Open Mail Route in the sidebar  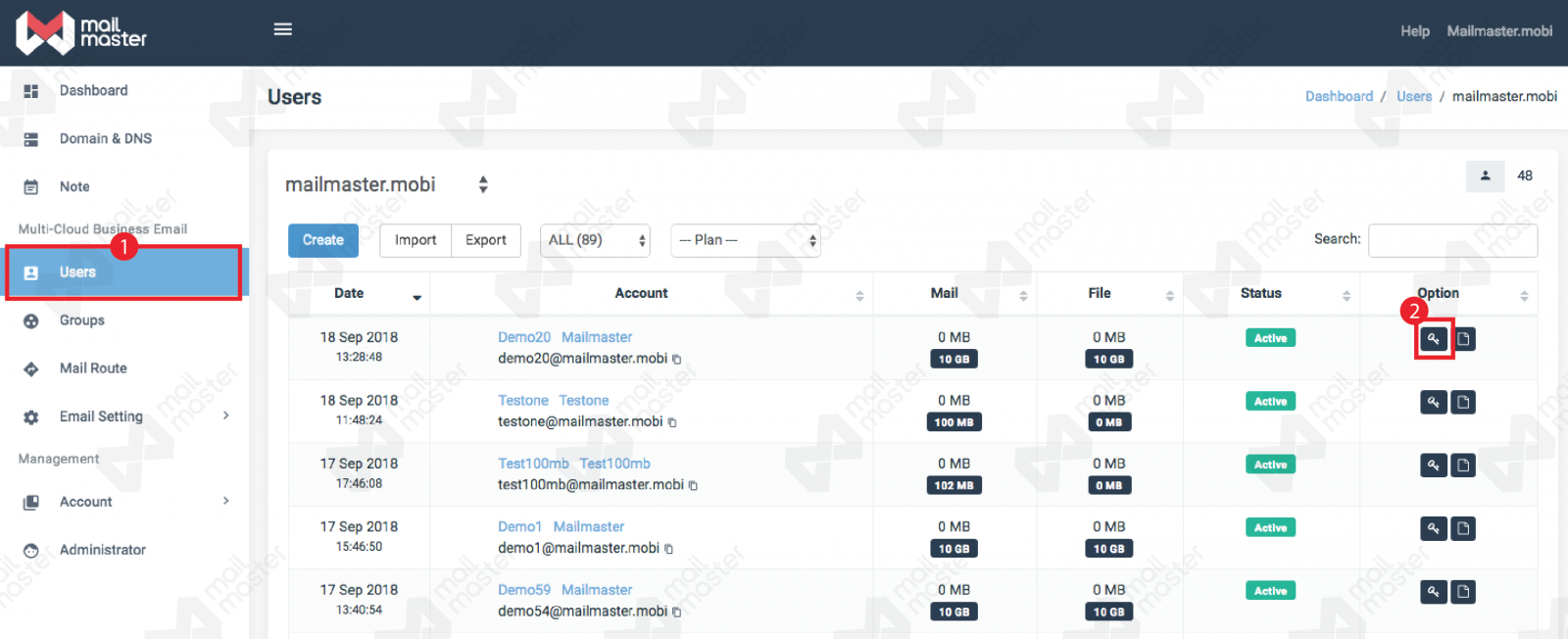pyautogui.click(x=93, y=369)
